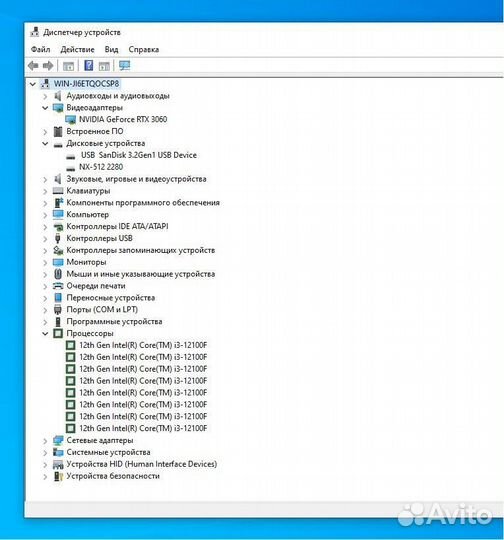Select Контроллеры IDE ATA/ATAPI
The height and width of the screenshot is (540, 504).
point(117,227)
